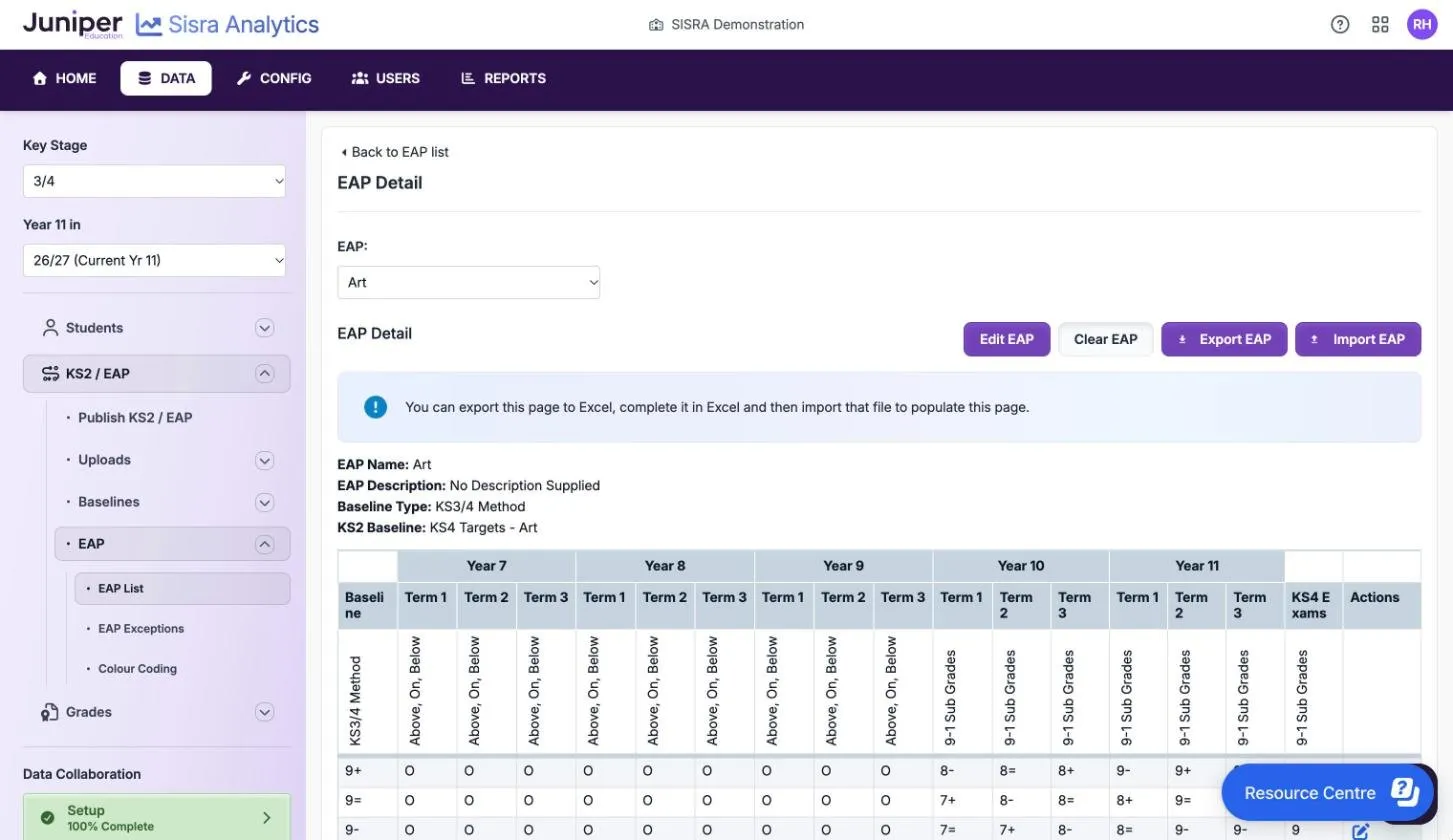Click the Resource Centre chat icon
The width and height of the screenshot is (1453, 840).
click(x=1404, y=792)
